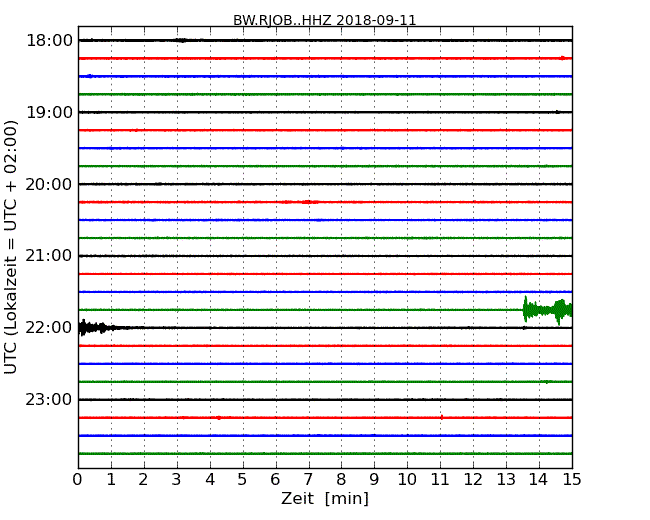Click the x-axis tick label 10
This screenshot has height=520, width=650.
pos(407,479)
